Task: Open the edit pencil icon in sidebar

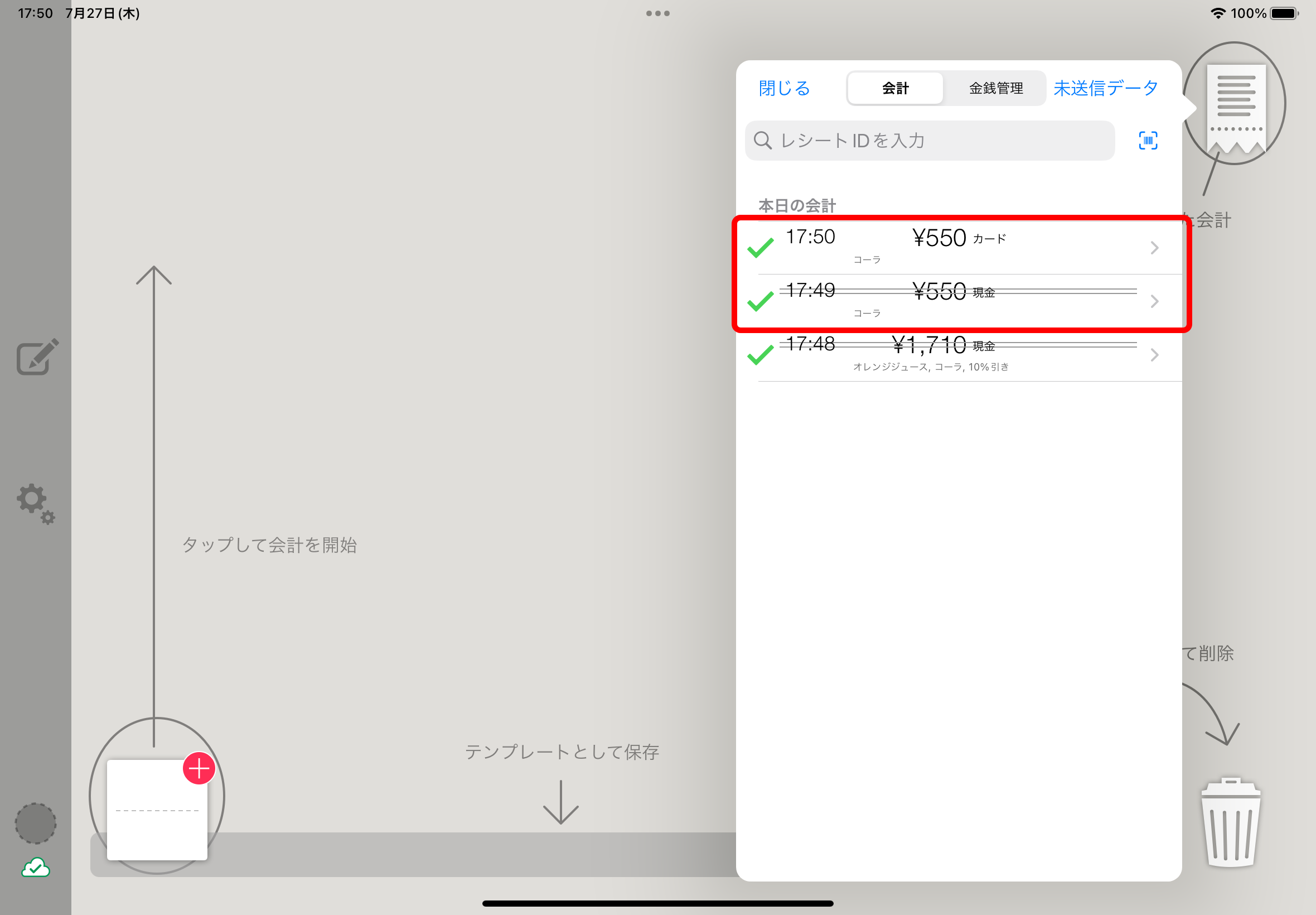Action: coord(37,356)
